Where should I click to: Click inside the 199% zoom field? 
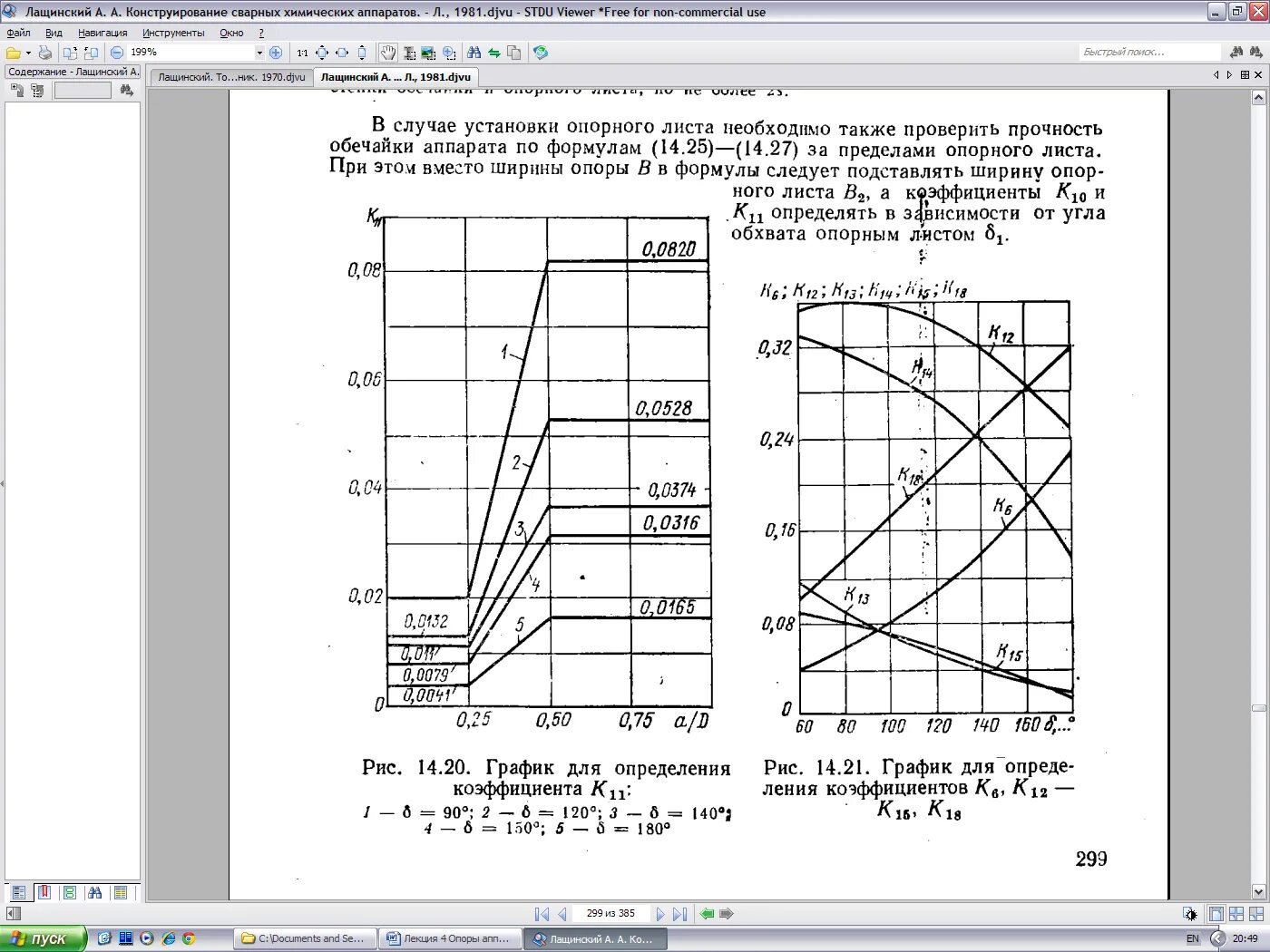tap(190, 53)
